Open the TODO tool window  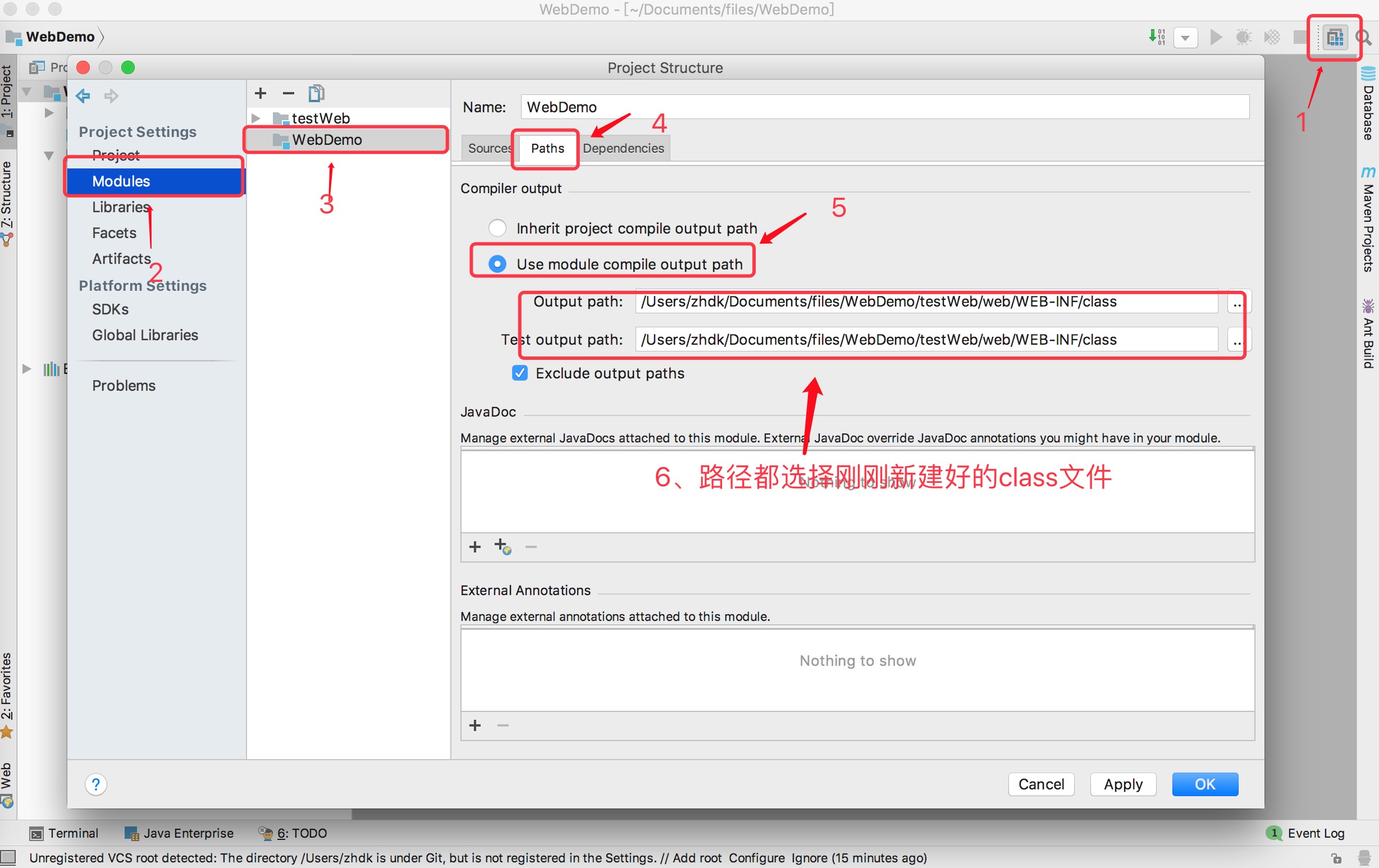coord(293,833)
